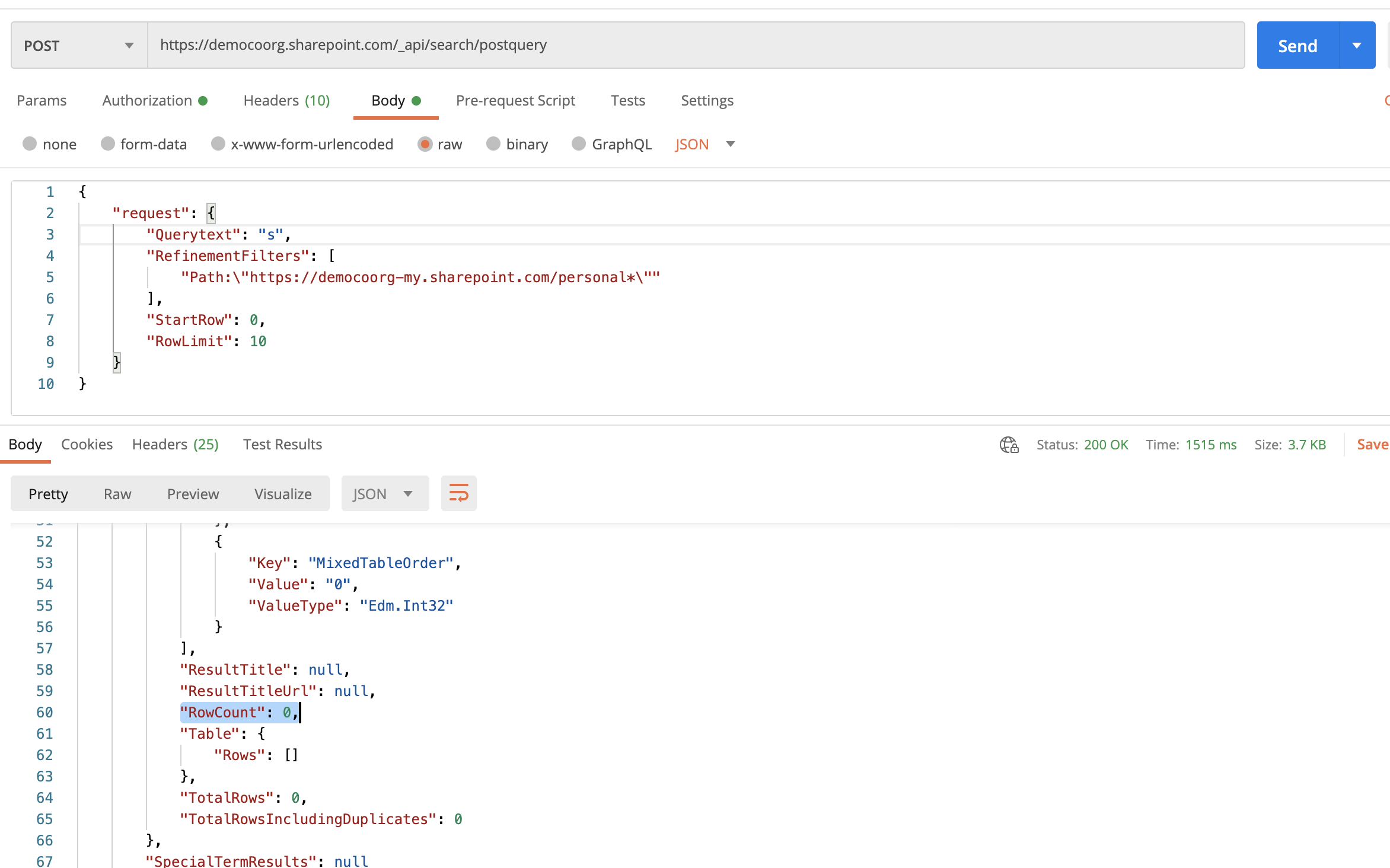Choose the GraphQL body option
This screenshot has height=868, width=1390.
(611, 144)
